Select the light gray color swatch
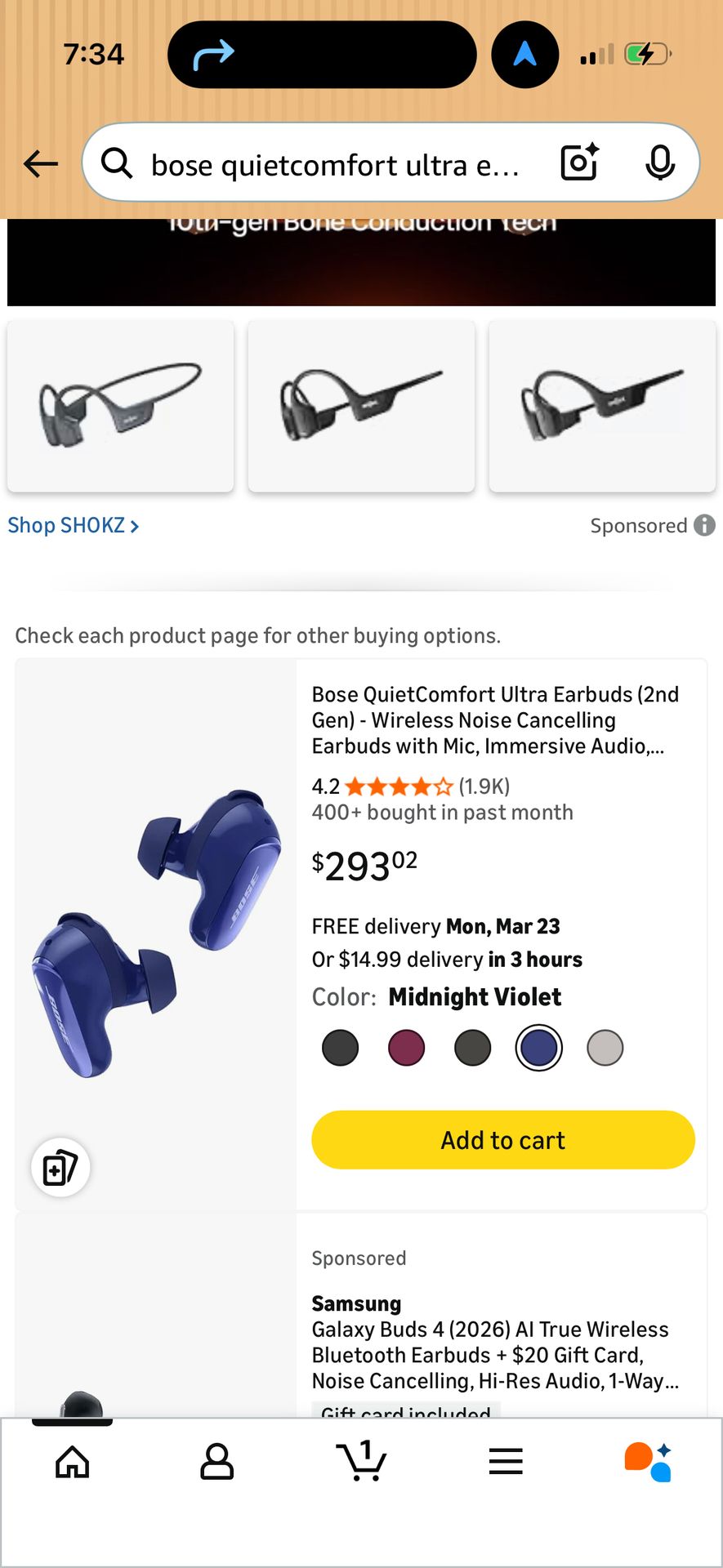 605,1048
